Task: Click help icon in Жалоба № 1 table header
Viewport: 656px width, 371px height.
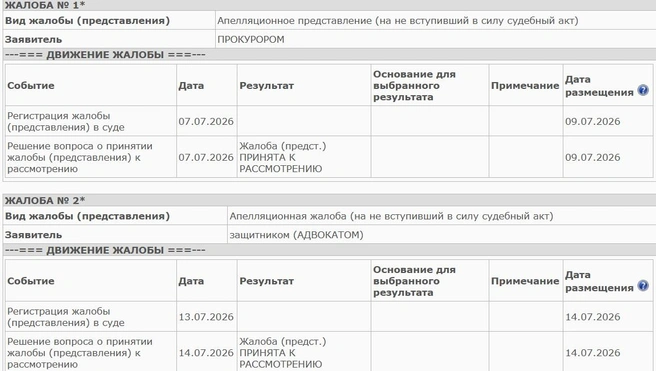Action: point(643,90)
